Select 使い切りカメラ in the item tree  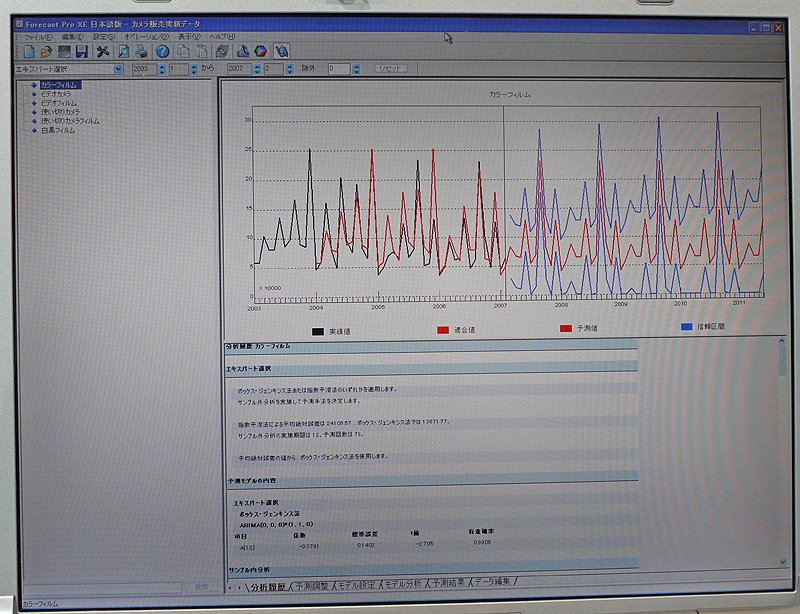coord(60,112)
